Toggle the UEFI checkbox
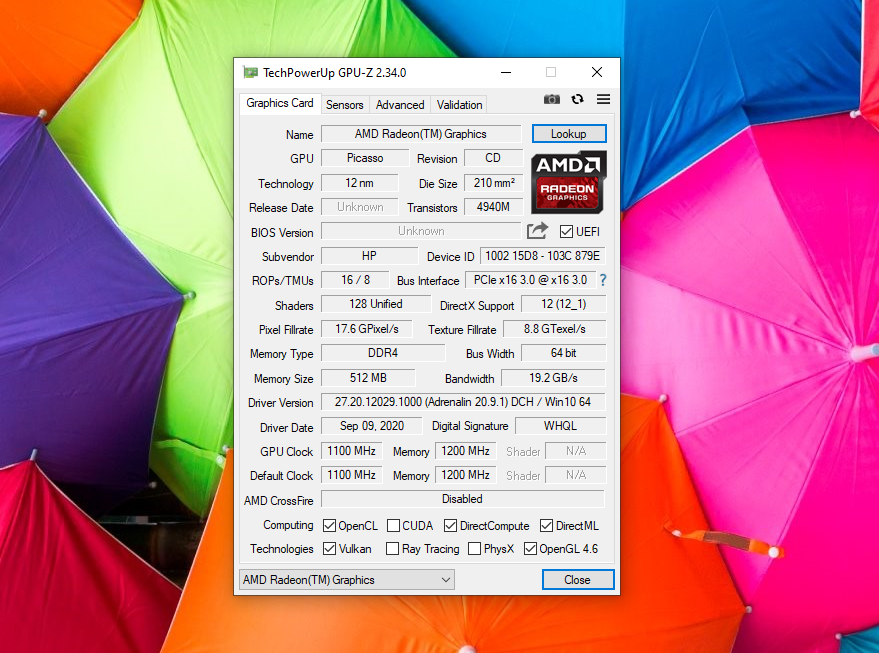 pyautogui.click(x=566, y=231)
